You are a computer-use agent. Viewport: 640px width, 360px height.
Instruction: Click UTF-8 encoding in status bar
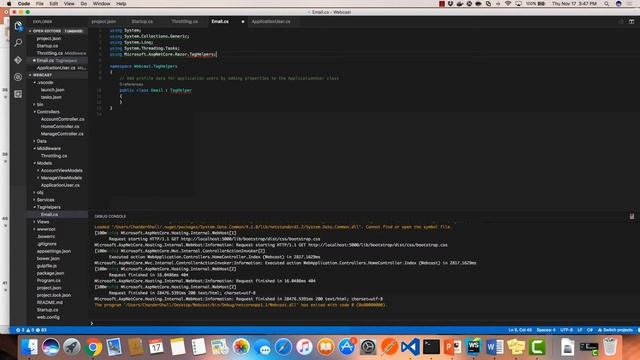(567, 330)
